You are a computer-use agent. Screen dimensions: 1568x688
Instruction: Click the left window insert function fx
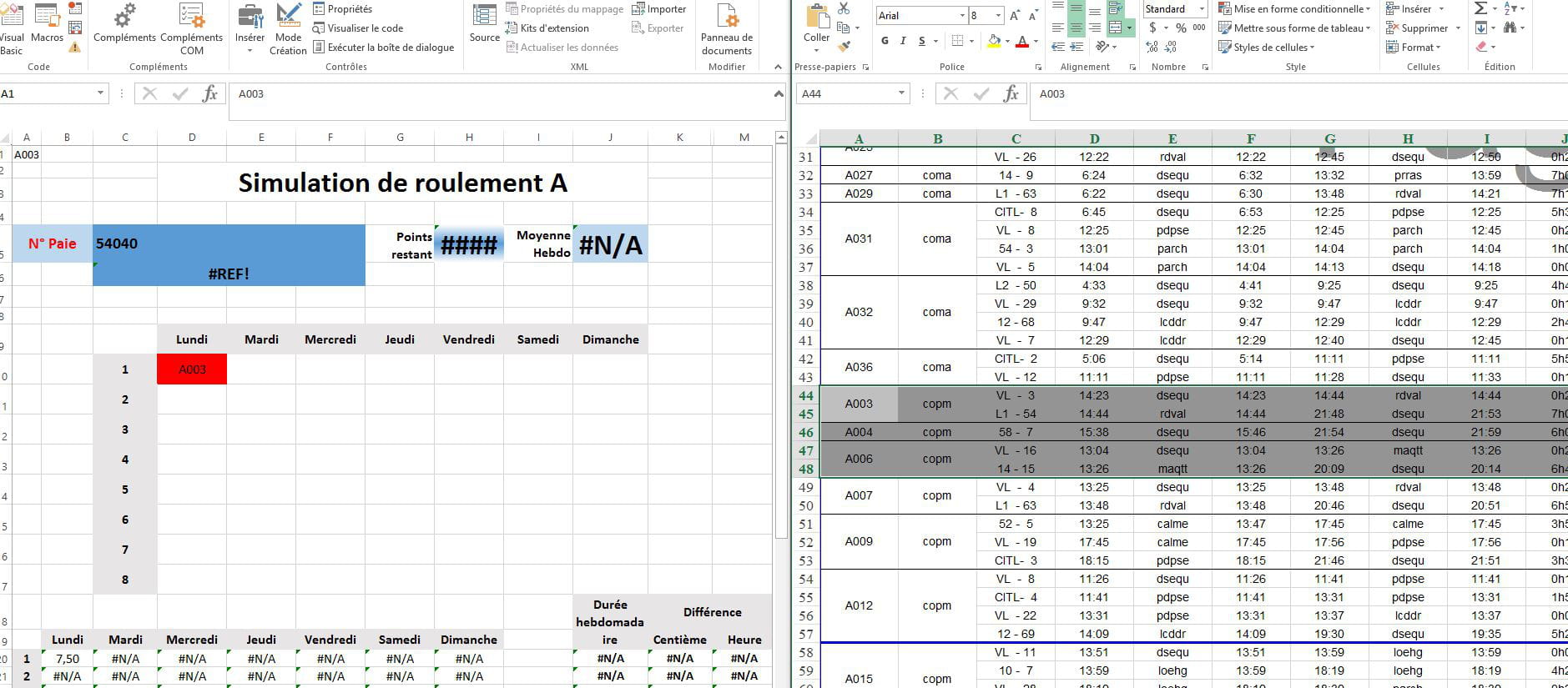[210, 94]
